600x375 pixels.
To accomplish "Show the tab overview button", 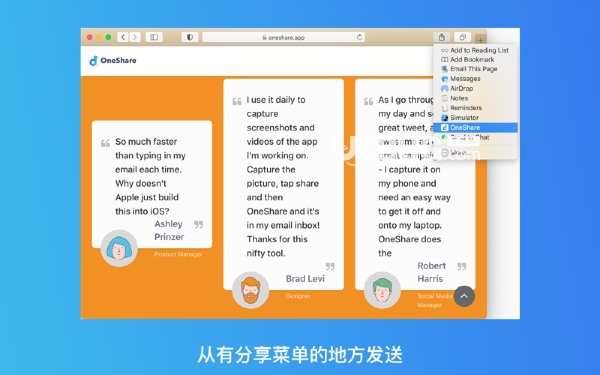I will tap(462, 37).
